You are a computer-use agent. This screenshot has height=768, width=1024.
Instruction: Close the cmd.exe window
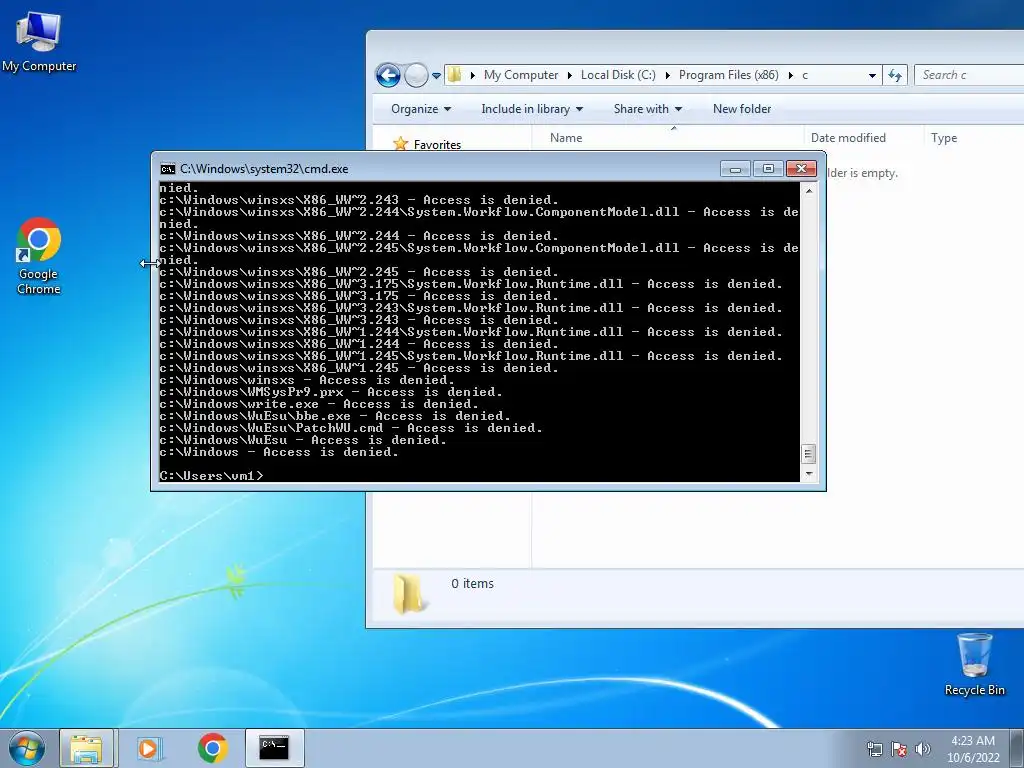(801, 169)
